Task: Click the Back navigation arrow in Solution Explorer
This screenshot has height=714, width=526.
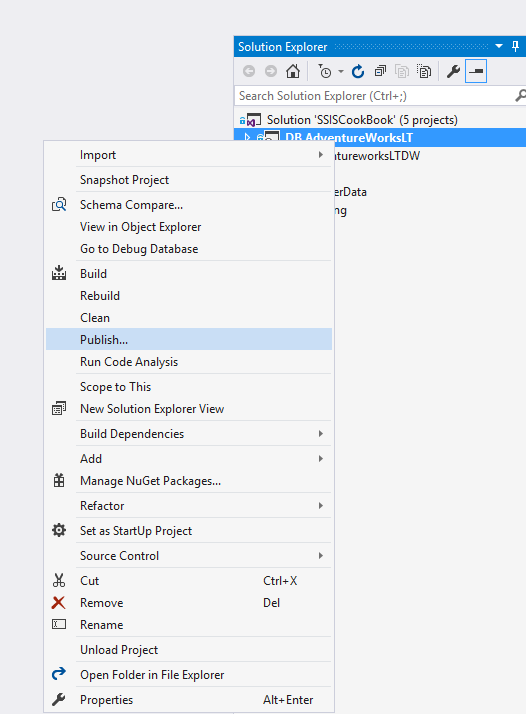Action: pyautogui.click(x=249, y=71)
